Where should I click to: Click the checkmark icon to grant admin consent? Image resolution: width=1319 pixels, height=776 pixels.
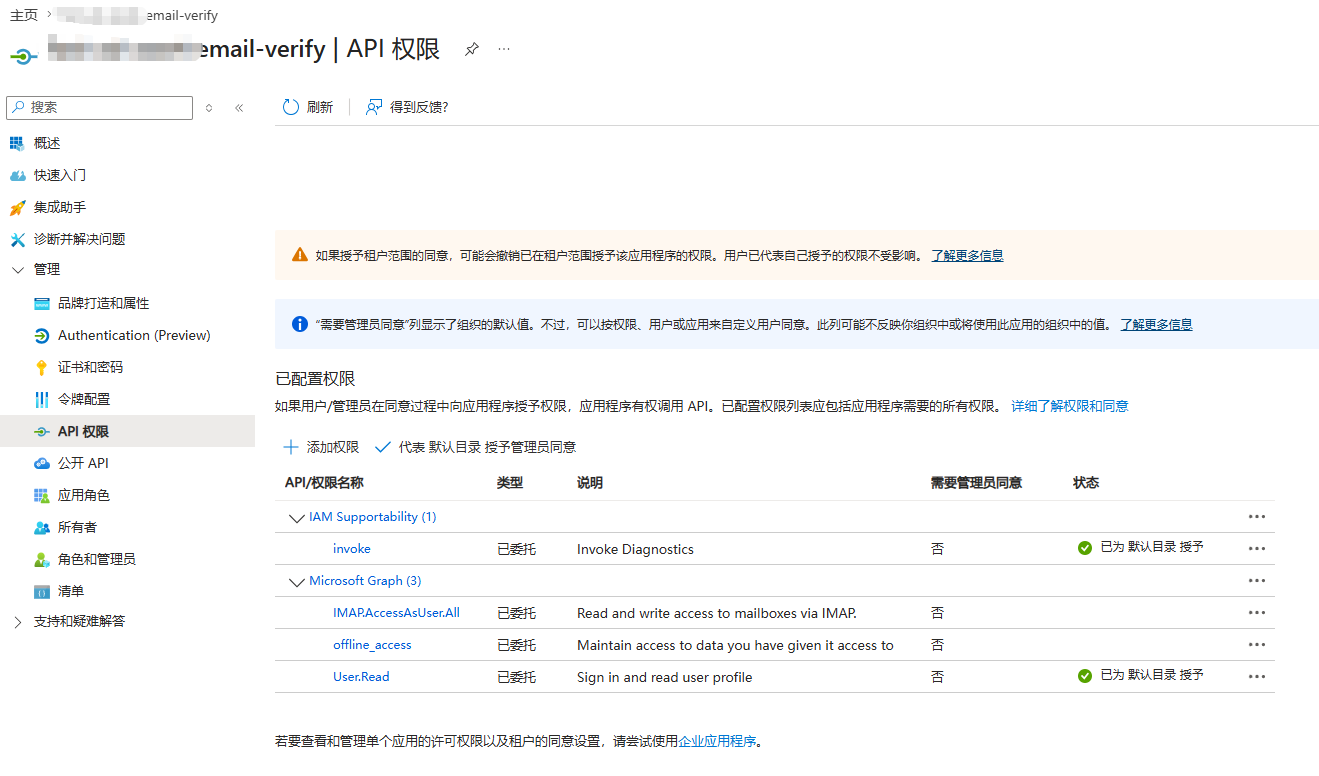pos(382,447)
